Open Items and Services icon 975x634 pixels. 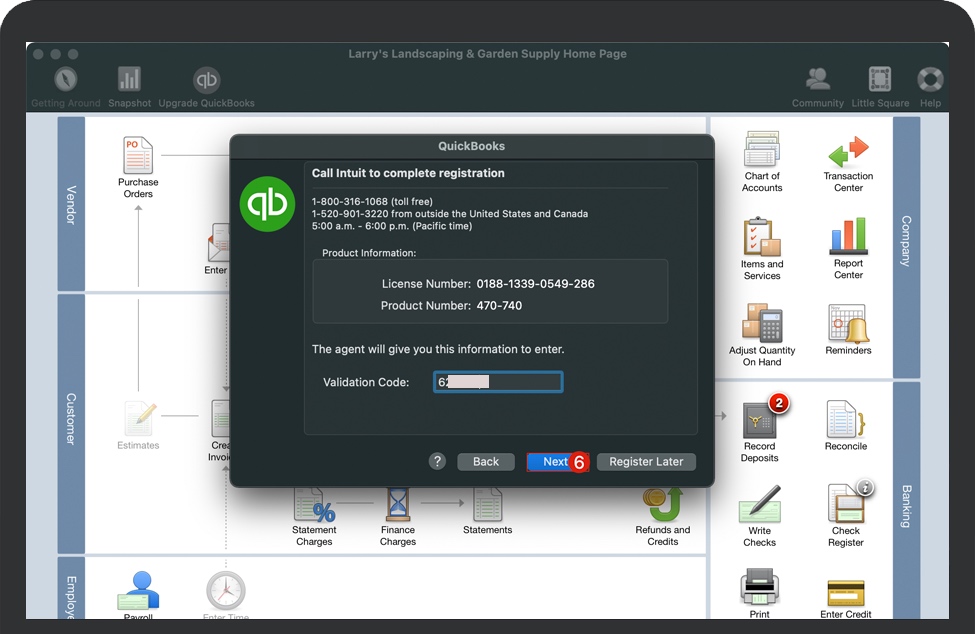[x=762, y=238]
